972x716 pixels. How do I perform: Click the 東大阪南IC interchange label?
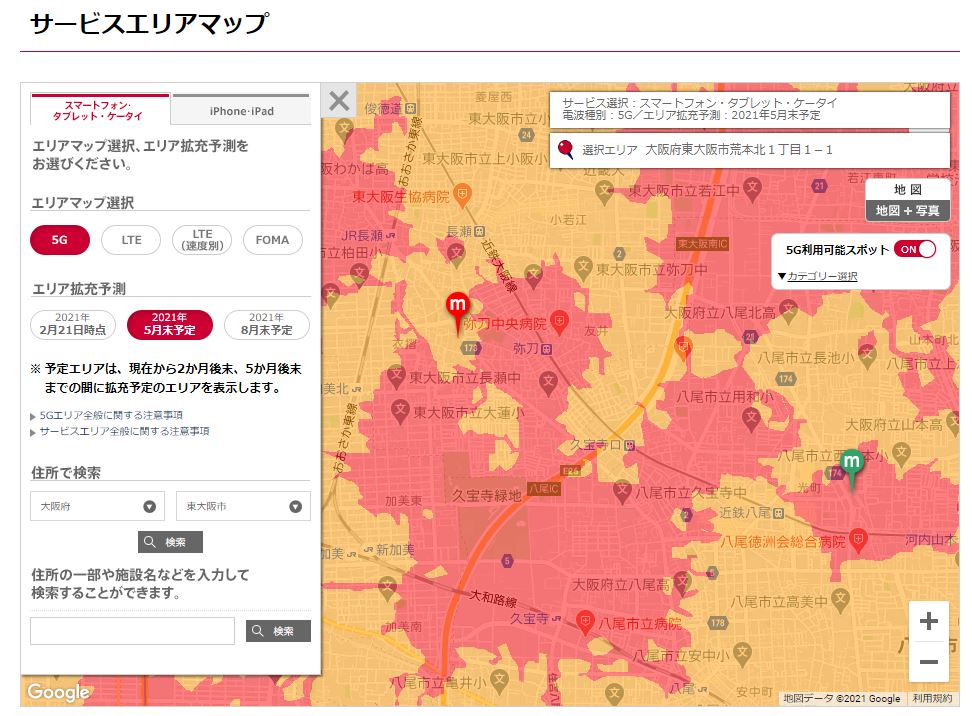point(702,244)
